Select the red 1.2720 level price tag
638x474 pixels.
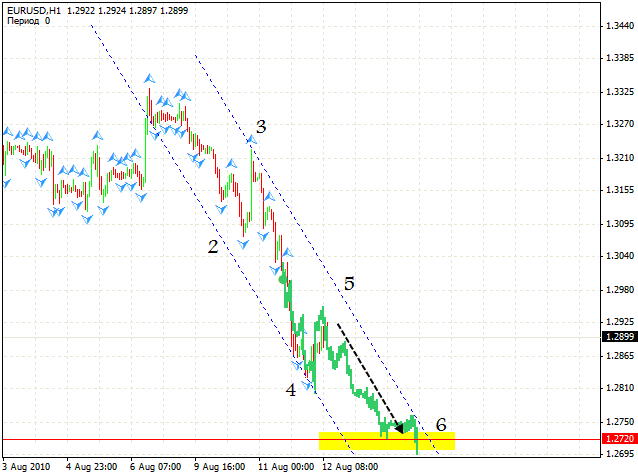pos(619,439)
